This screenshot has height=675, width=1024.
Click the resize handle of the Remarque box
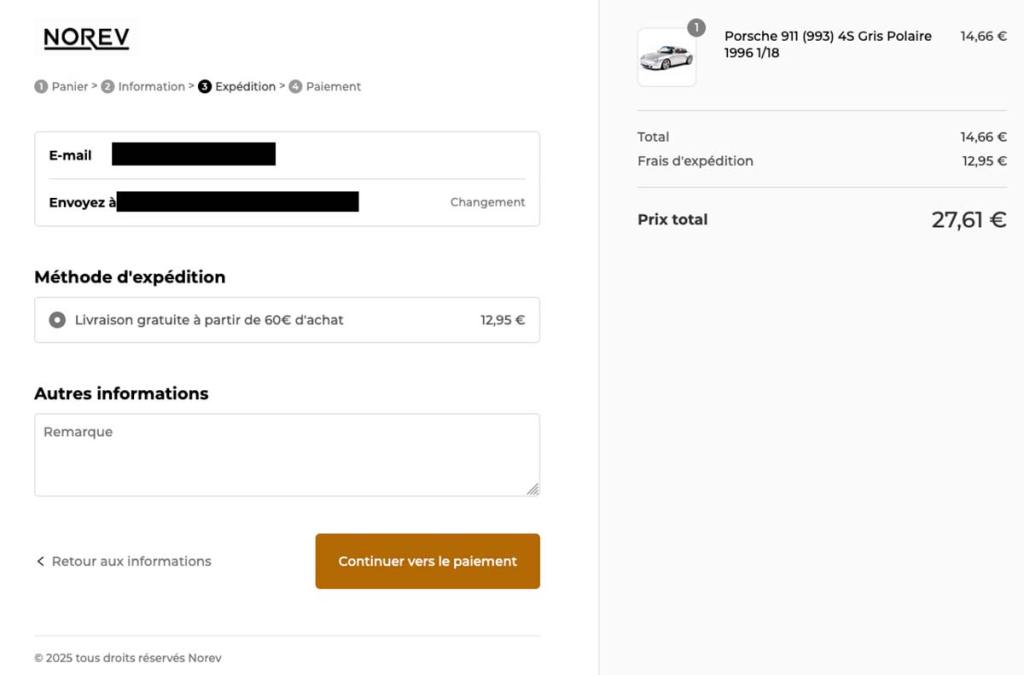coord(533,489)
